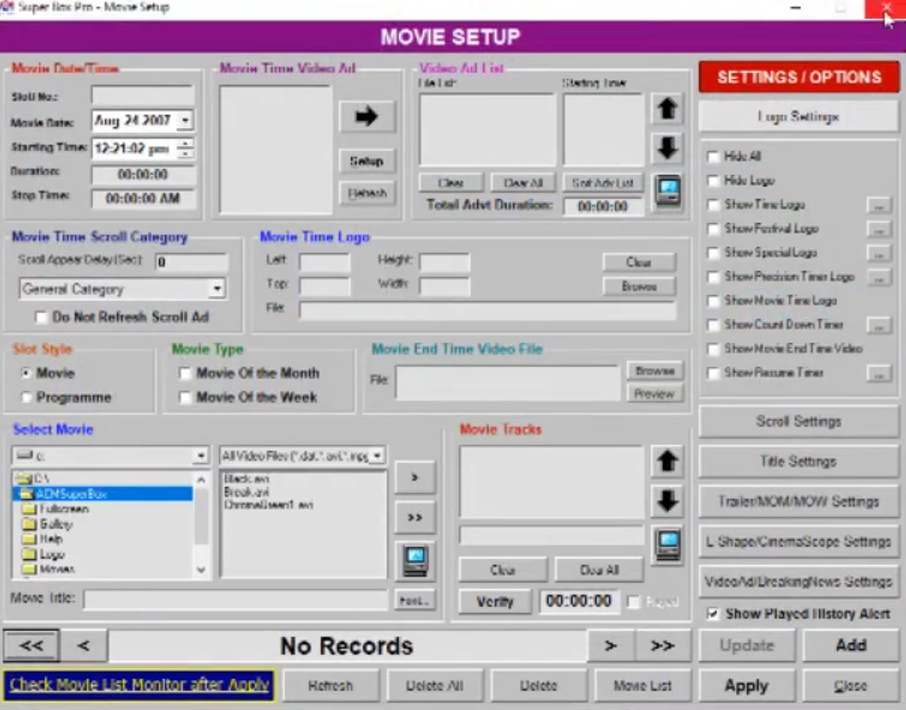Open the All Video Files filter dropdown
Viewport: 906px width, 710px height.
click(377, 456)
